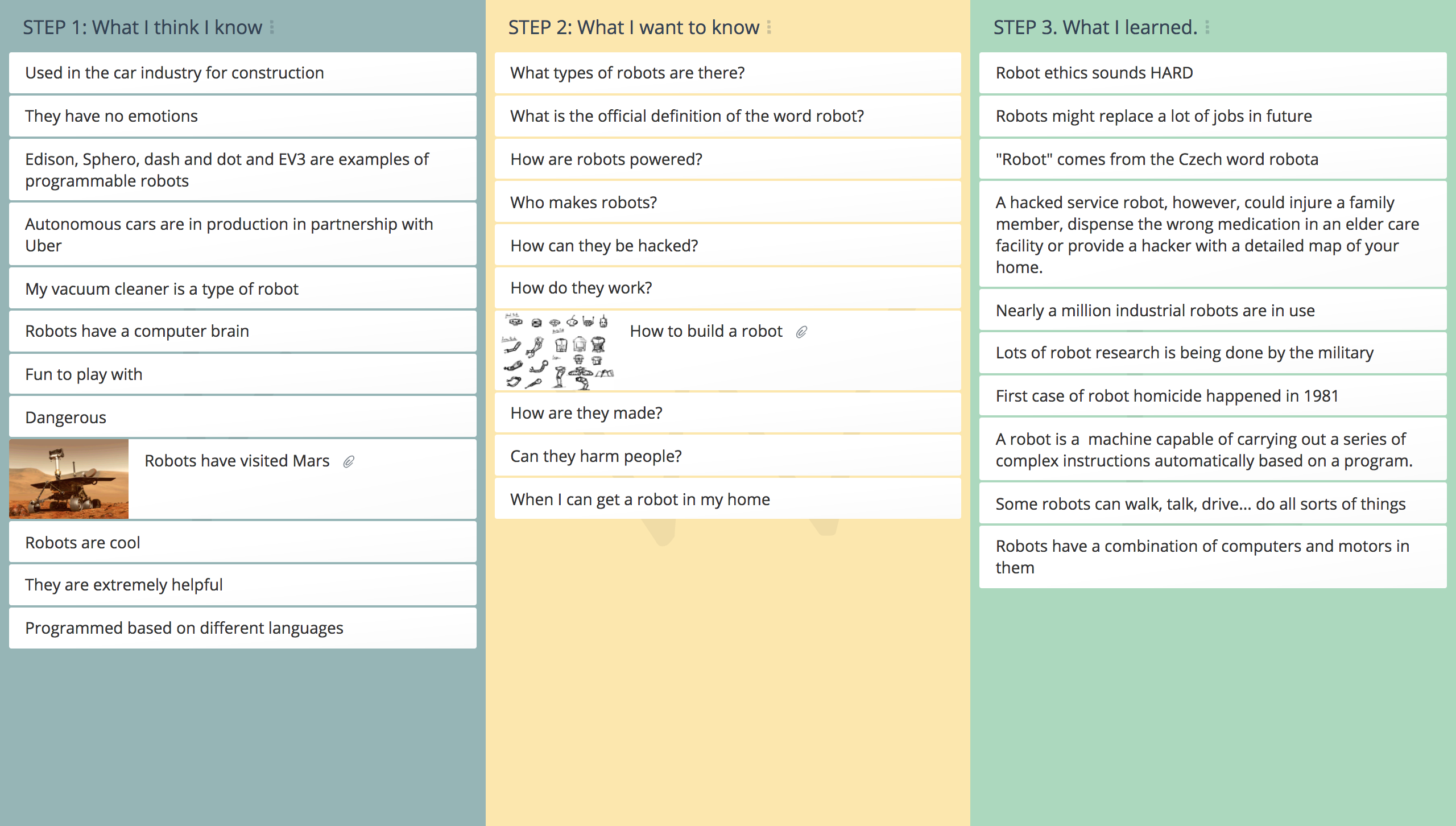The width and height of the screenshot is (1456, 826).
Task: Click 'When I can get a robot in my home' entry
Action: point(727,498)
